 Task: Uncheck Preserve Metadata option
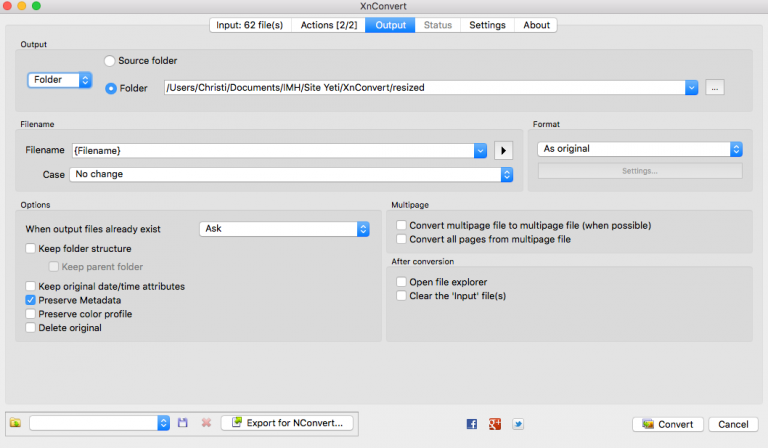(x=30, y=300)
